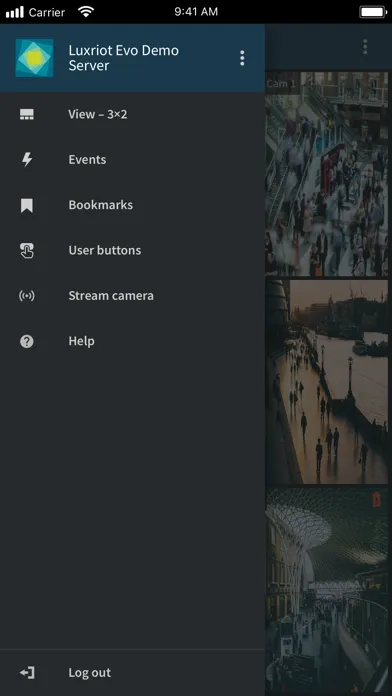Tap the riverside walkway camera thumbnail
Viewport: 392px width, 696px height.
pyautogui.click(x=327, y=382)
